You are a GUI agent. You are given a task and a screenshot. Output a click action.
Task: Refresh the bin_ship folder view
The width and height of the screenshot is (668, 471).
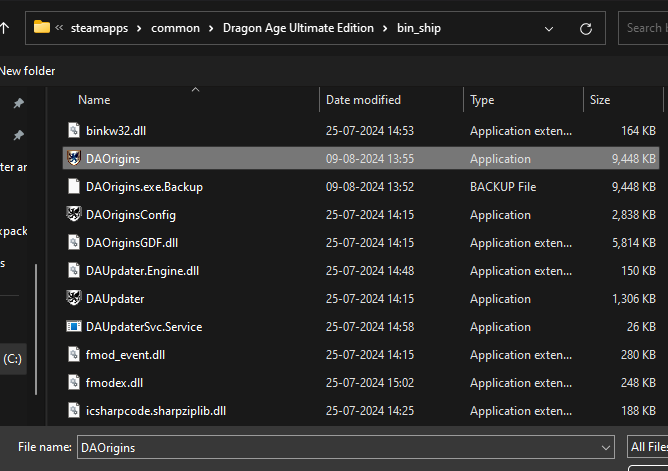(586, 29)
